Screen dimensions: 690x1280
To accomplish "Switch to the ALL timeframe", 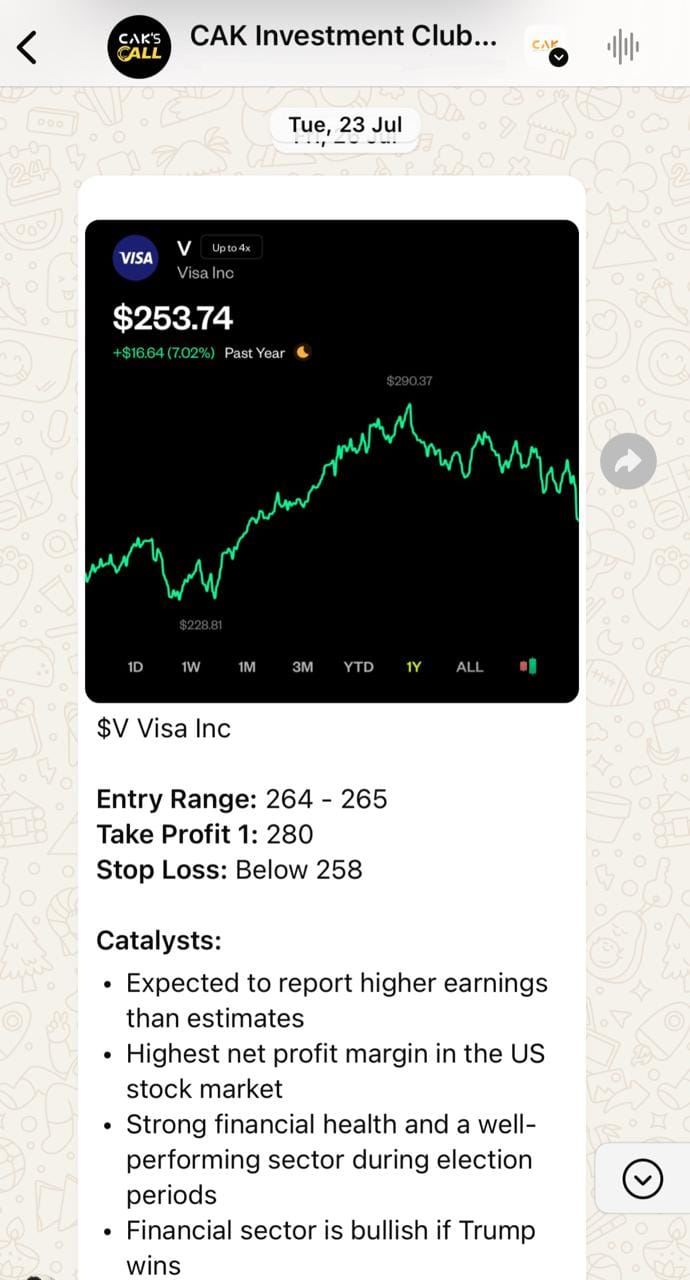I will 469,667.
